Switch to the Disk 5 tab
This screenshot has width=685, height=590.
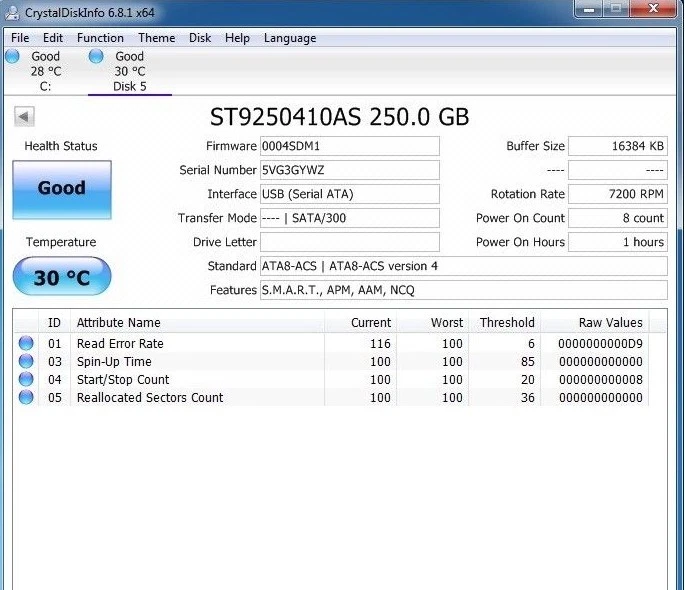click(130, 71)
